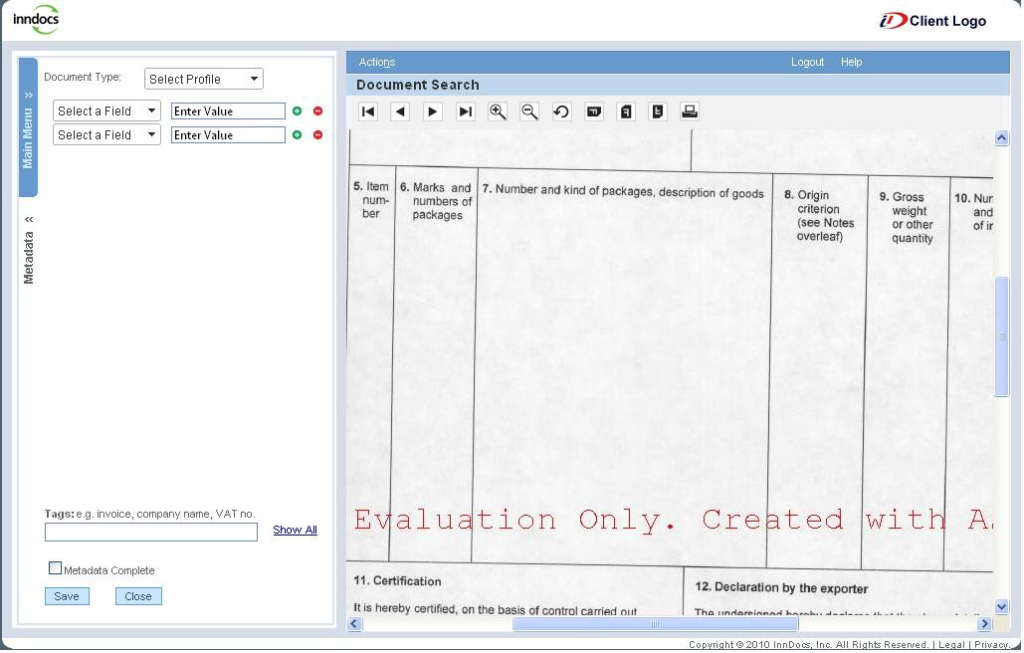Click the Document Type label
The width and height of the screenshot is (1024, 653).
pos(82,77)
